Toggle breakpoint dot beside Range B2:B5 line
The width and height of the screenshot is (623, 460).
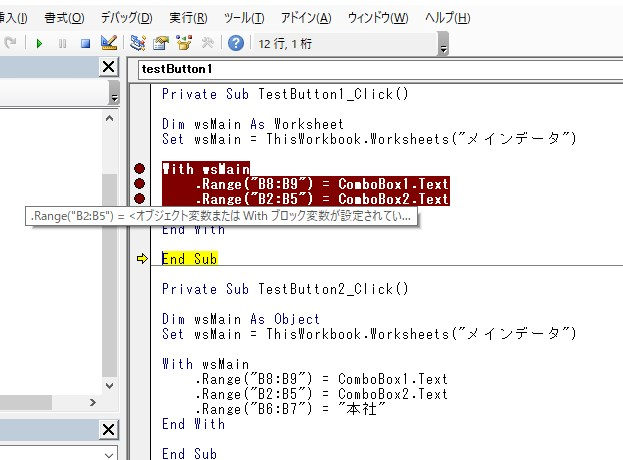(x=140, y=199)
